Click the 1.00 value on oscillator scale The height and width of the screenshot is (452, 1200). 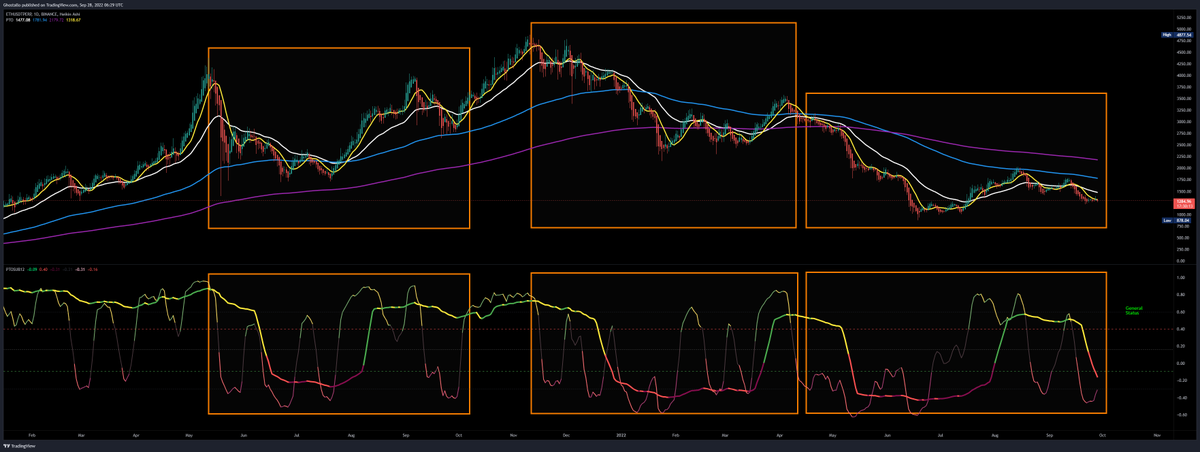[1180, 278]
